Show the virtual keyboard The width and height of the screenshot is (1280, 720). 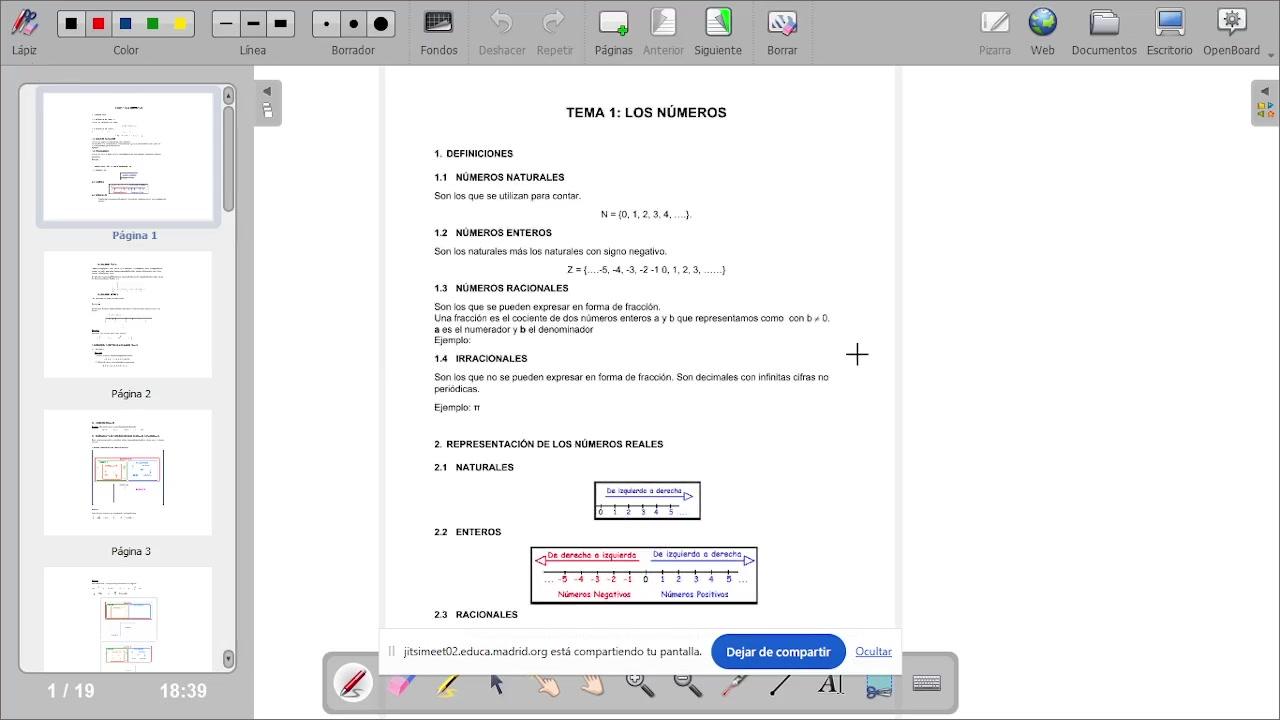[927, 683]
